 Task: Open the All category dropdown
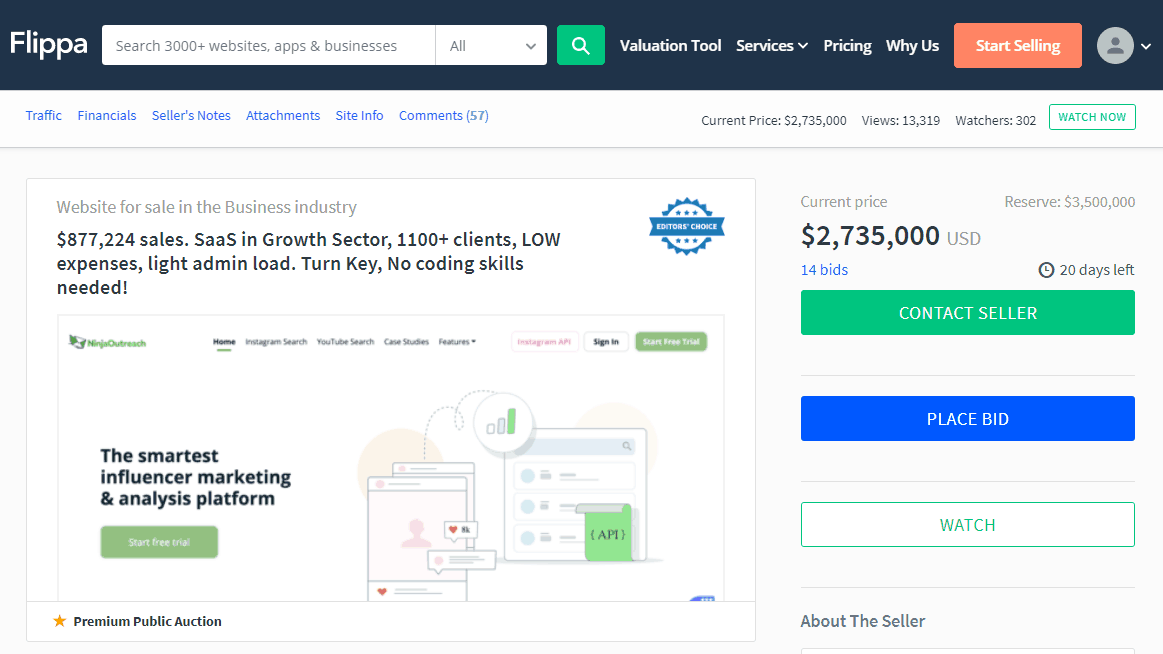(x=491, y=45)
